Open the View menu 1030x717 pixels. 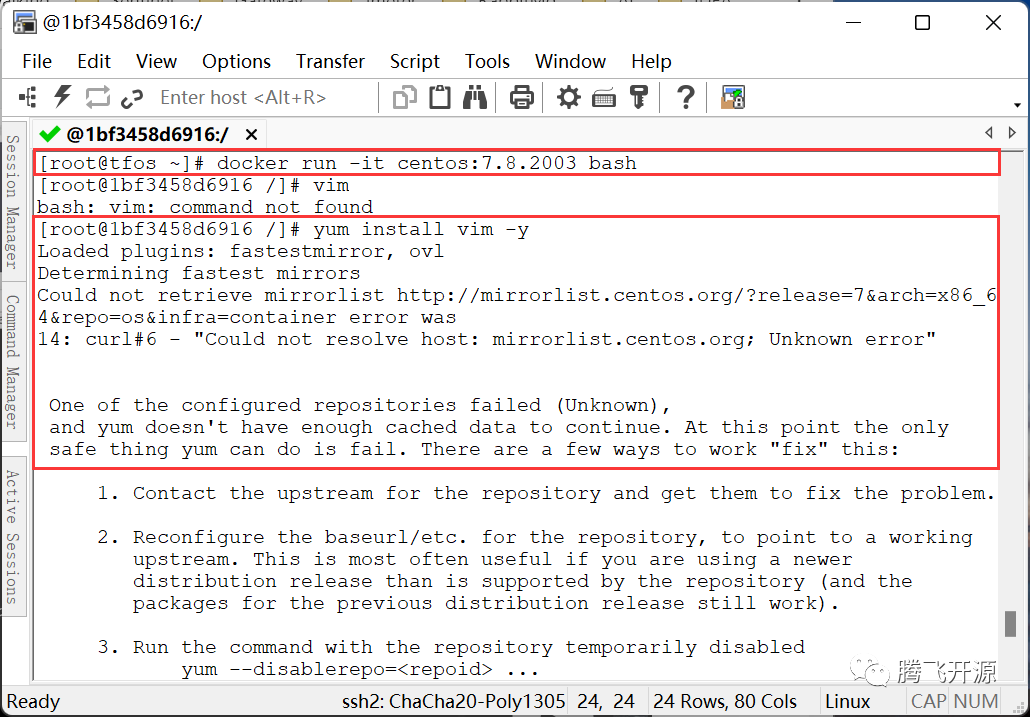coord(156,62)
